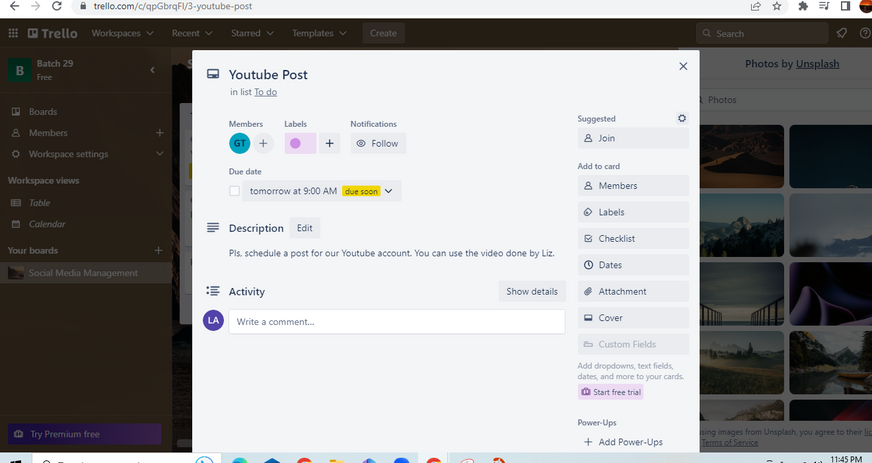Click the purple label color swatch
Viewport: 872px width, 463px height.
coord(300,143)
